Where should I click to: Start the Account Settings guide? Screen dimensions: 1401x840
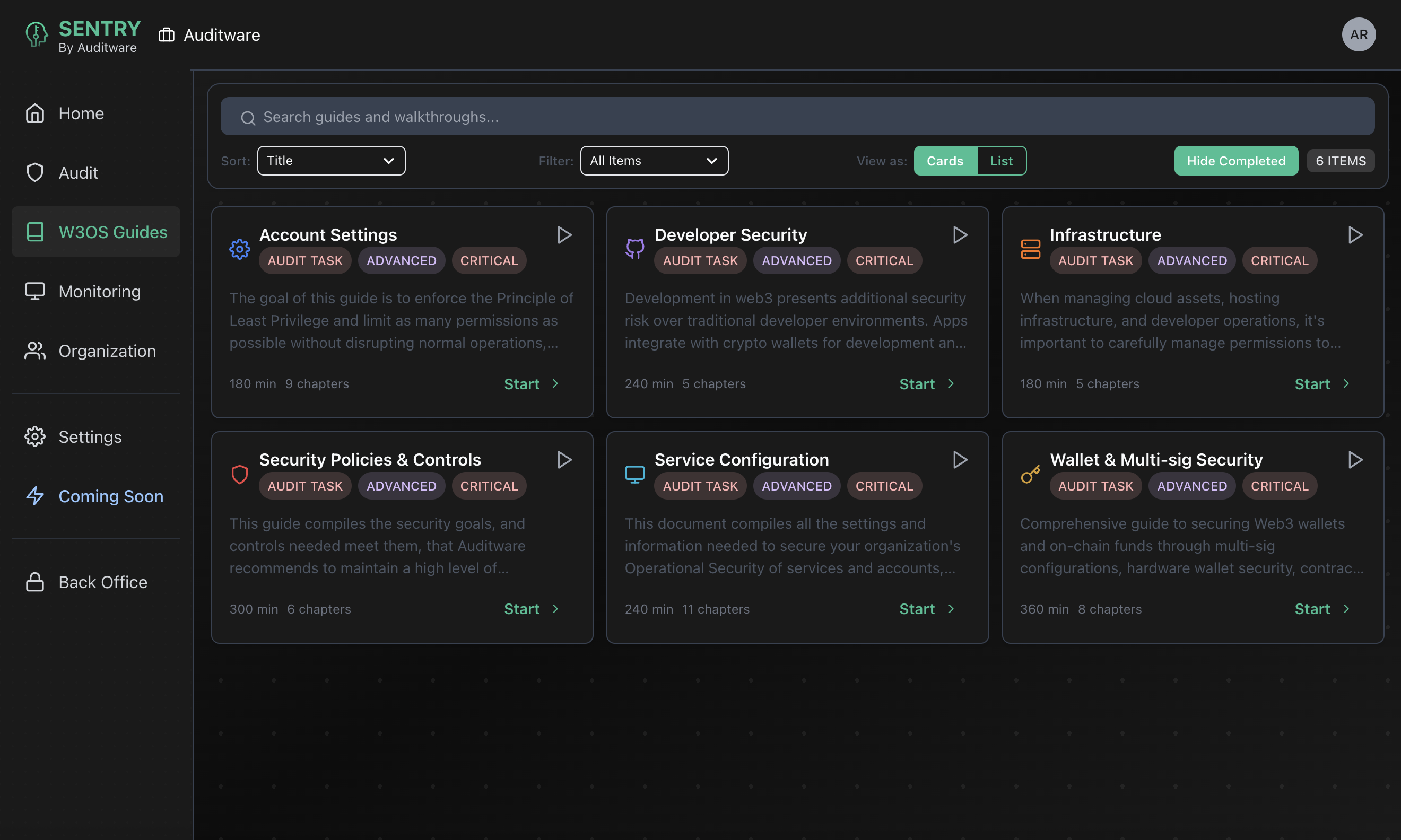(532, 384)
